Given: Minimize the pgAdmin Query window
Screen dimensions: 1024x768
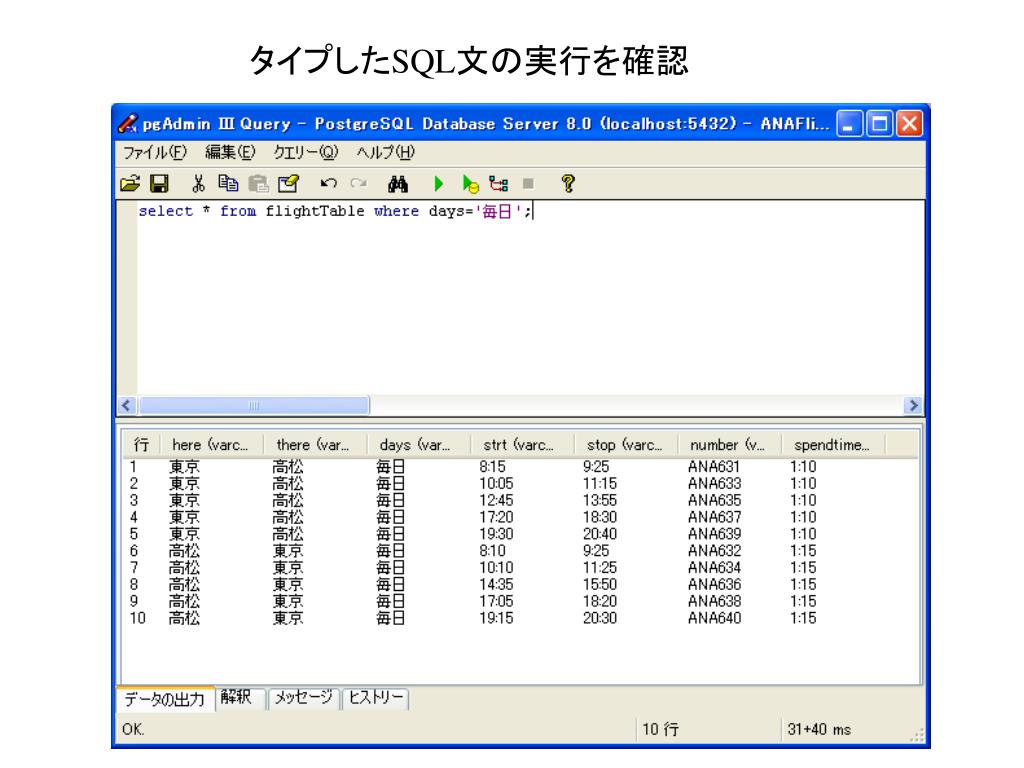Looking at the screenshot, I should click(x=849, y=123).
